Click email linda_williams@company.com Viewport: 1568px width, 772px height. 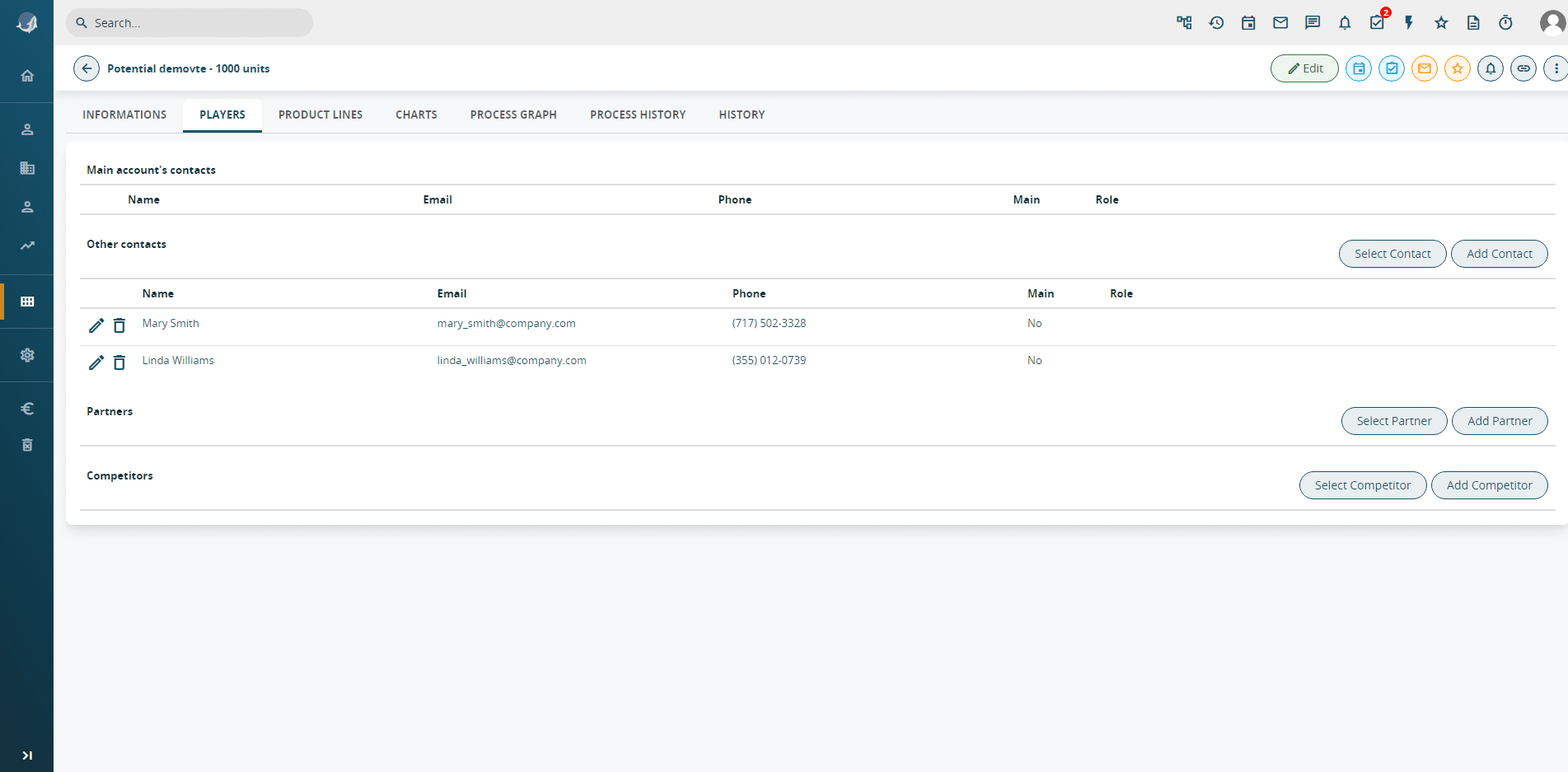point(512,360)
